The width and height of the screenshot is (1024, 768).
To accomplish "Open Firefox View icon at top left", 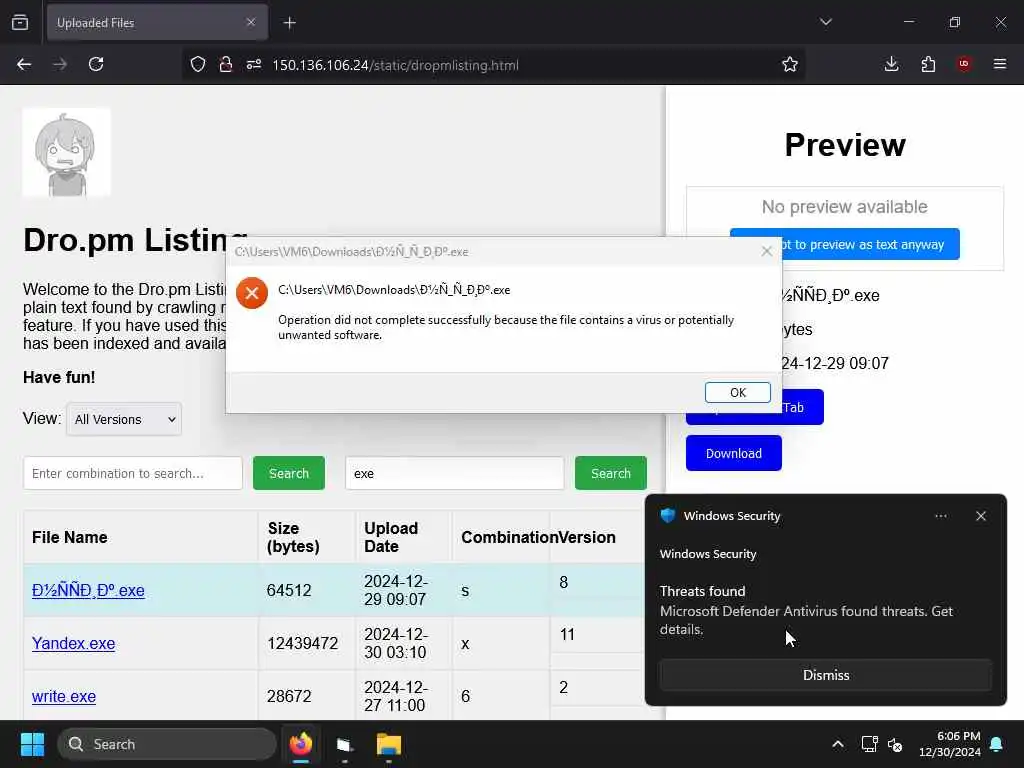I will pos(20,22).
